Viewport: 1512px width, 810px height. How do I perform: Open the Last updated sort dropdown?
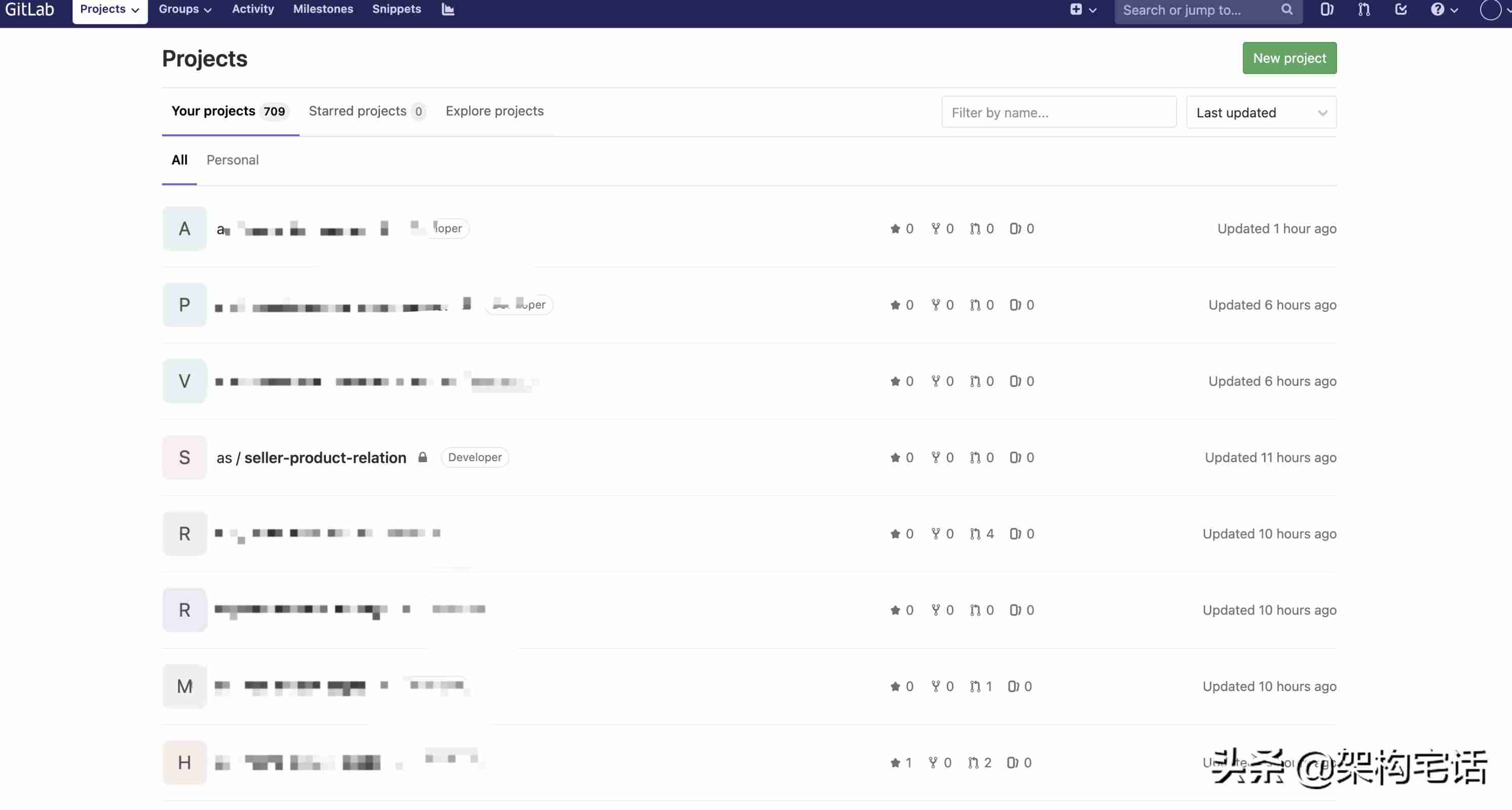tap(1261, 112)
